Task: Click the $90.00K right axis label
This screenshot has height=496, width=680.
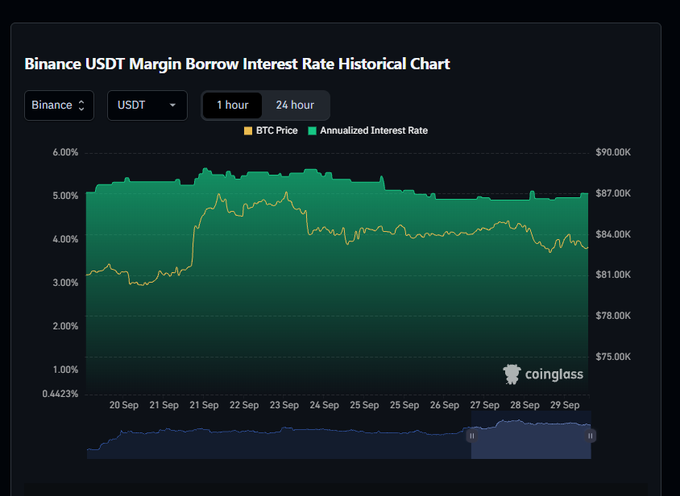Action: (613, 152)
